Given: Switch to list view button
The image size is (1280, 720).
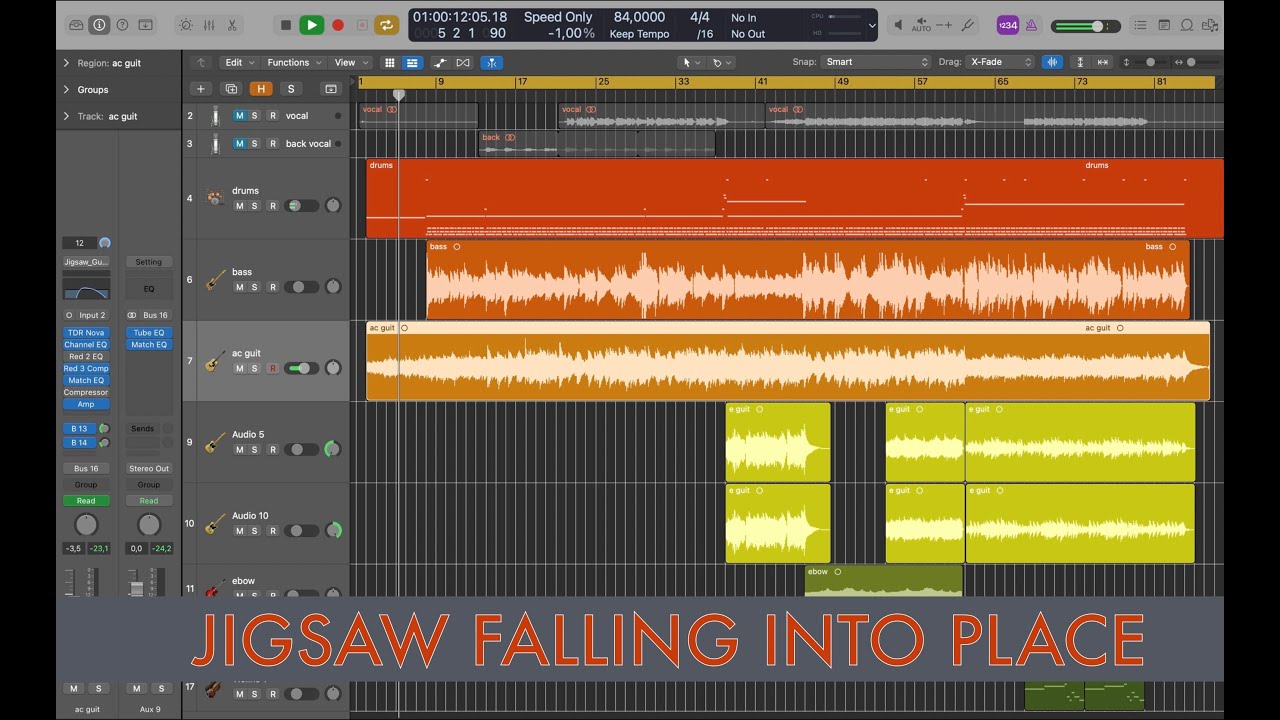Looking at the screenshot, I should point(412,62).
